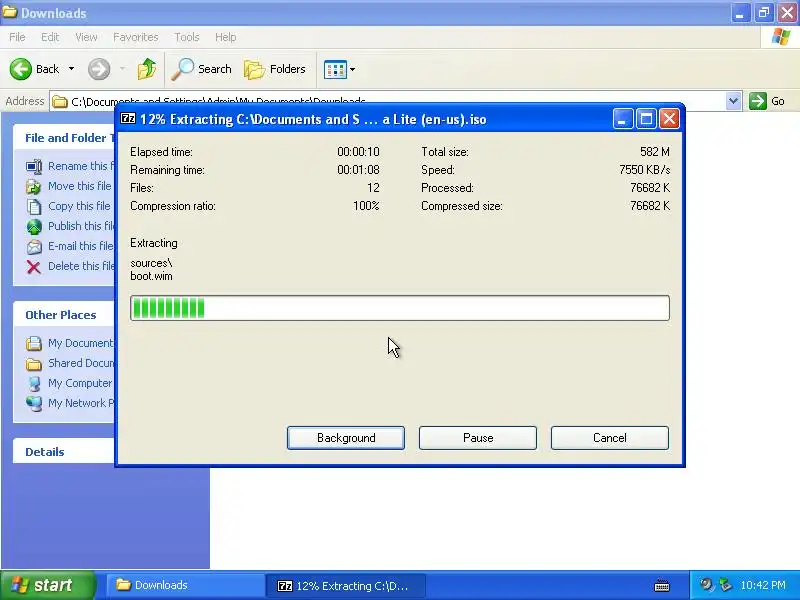The height and width of the screenshot is (600, 800).
Task: Click the greyed-out Forward arrow icon
Action: (99, 69)
